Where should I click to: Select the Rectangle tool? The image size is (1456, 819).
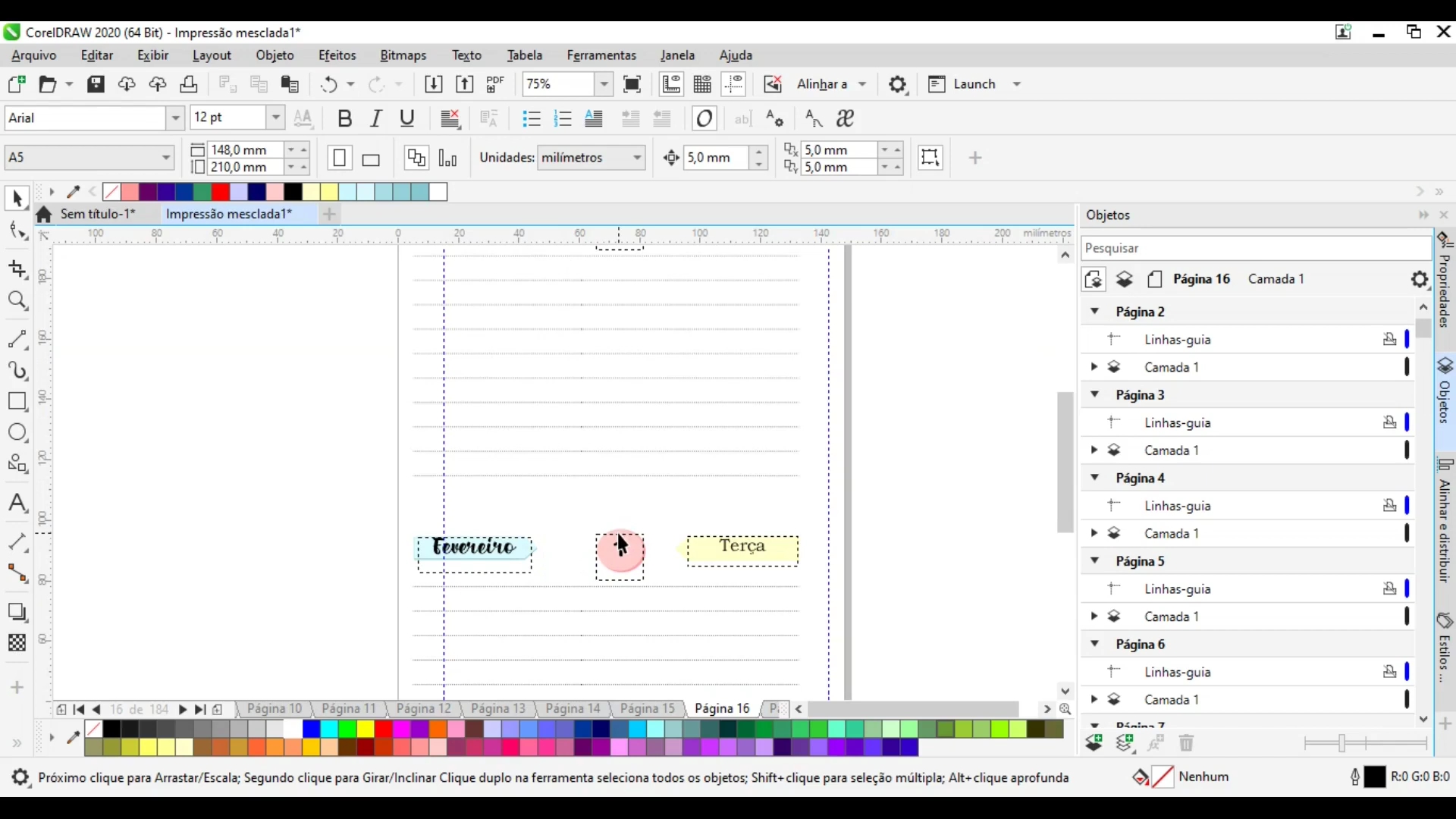click(x=17, y=401)
